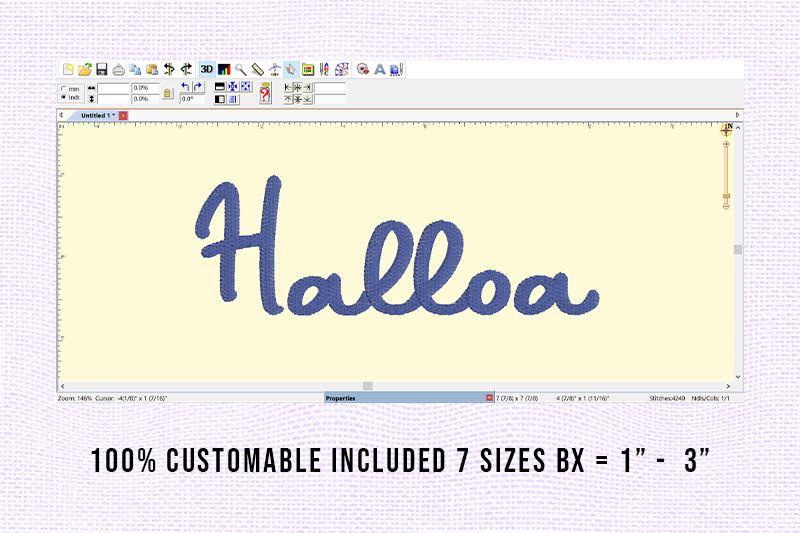Image resolution: width=800 pixels, height=533 pixels.
Task: Open the Untitled 1 document tab
Action: [x=95, y=116]
